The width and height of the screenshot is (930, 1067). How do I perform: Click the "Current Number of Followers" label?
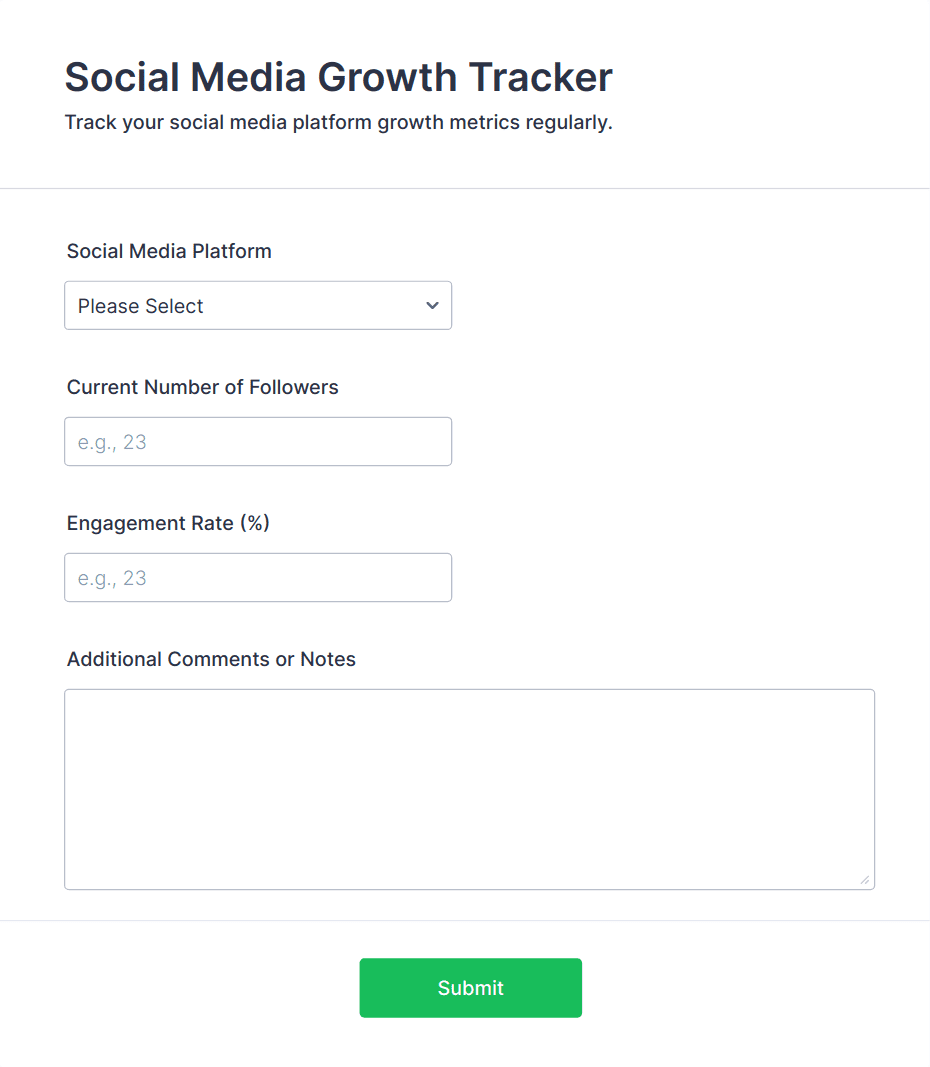tap(203, 387)
